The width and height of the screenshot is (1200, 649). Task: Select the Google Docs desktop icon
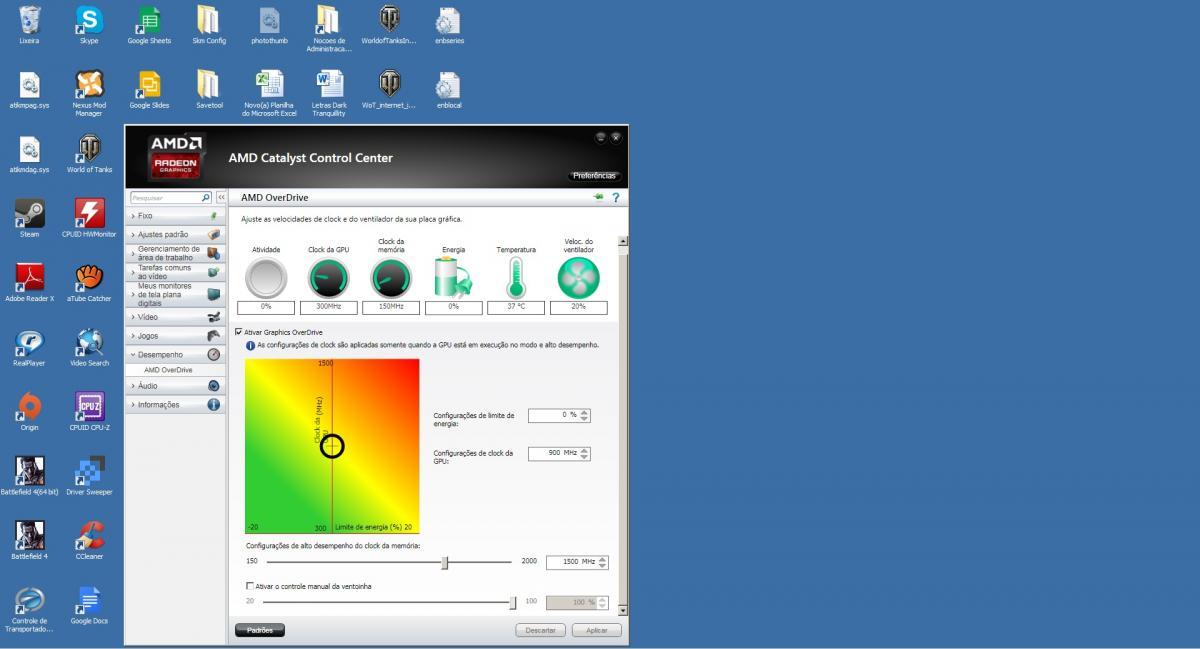(89, 605)
